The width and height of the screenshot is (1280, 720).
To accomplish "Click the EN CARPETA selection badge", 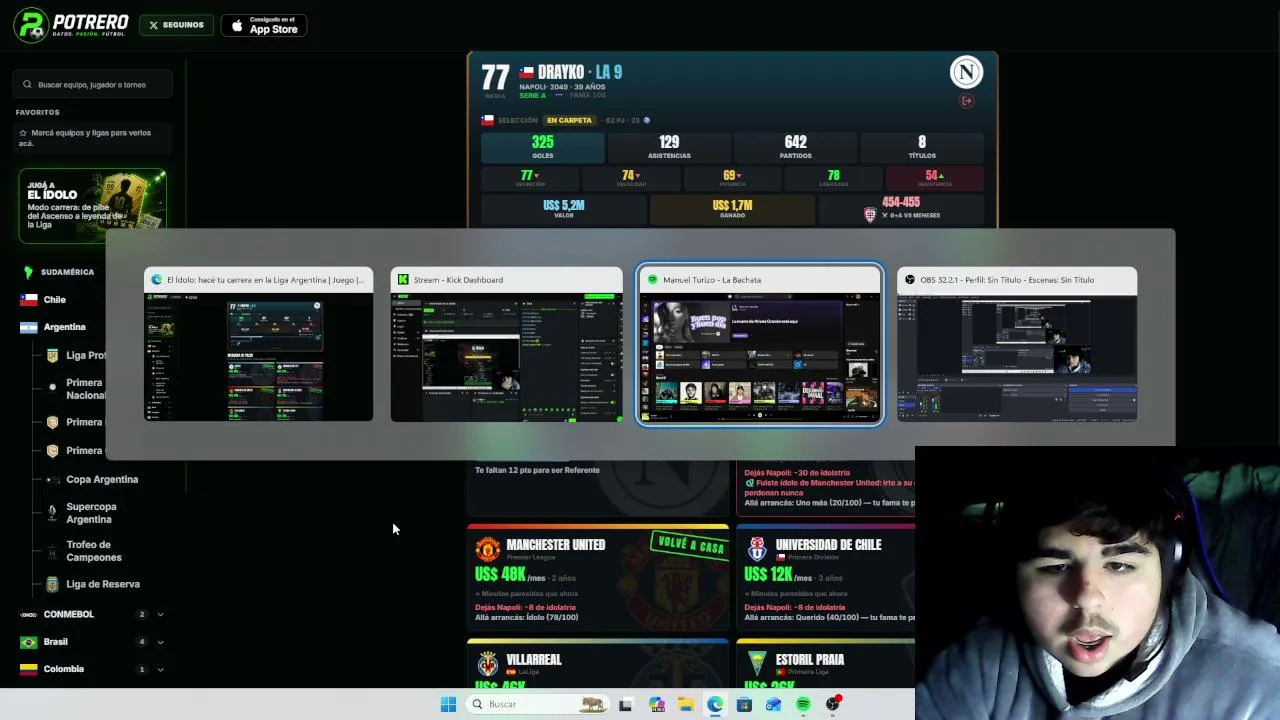I will 569,120.
